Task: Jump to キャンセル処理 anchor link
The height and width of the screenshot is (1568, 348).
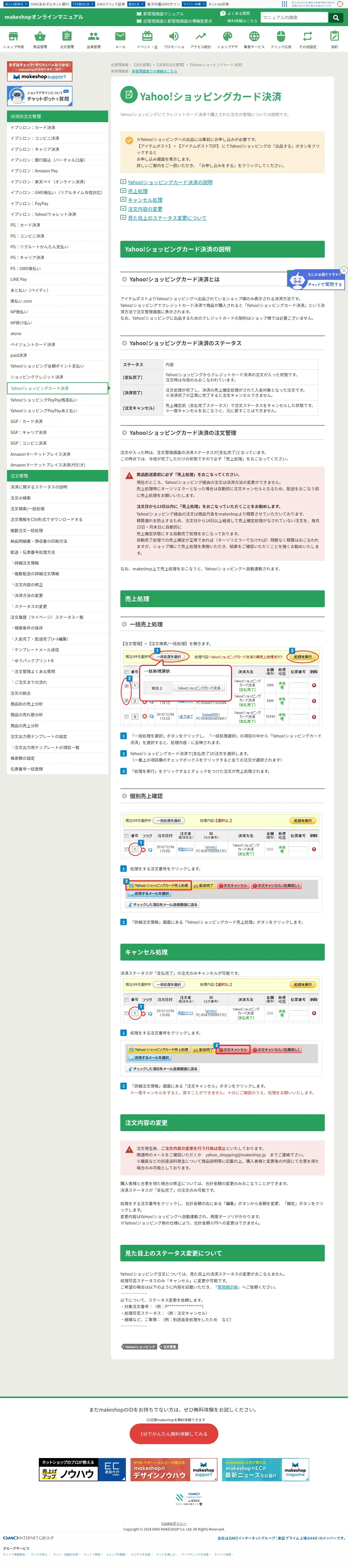Action: click(145, 200)
